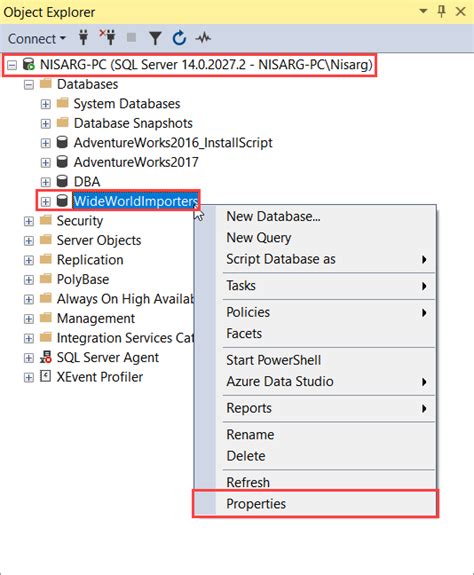Expand AdventureWorks2016_InstallScript database

pos(45,143)
